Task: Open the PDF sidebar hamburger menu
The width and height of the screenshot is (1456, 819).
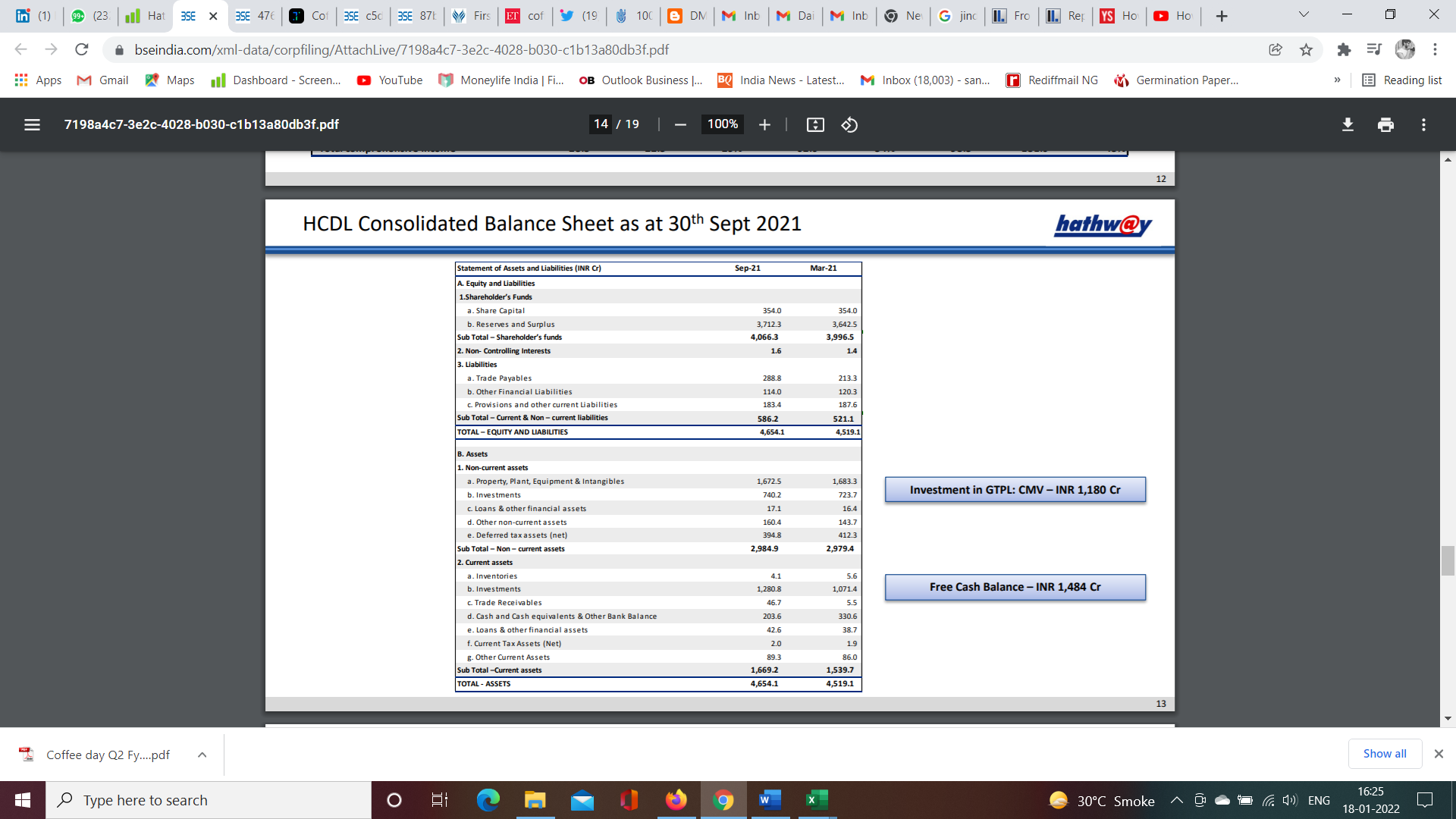Action: 32,124
